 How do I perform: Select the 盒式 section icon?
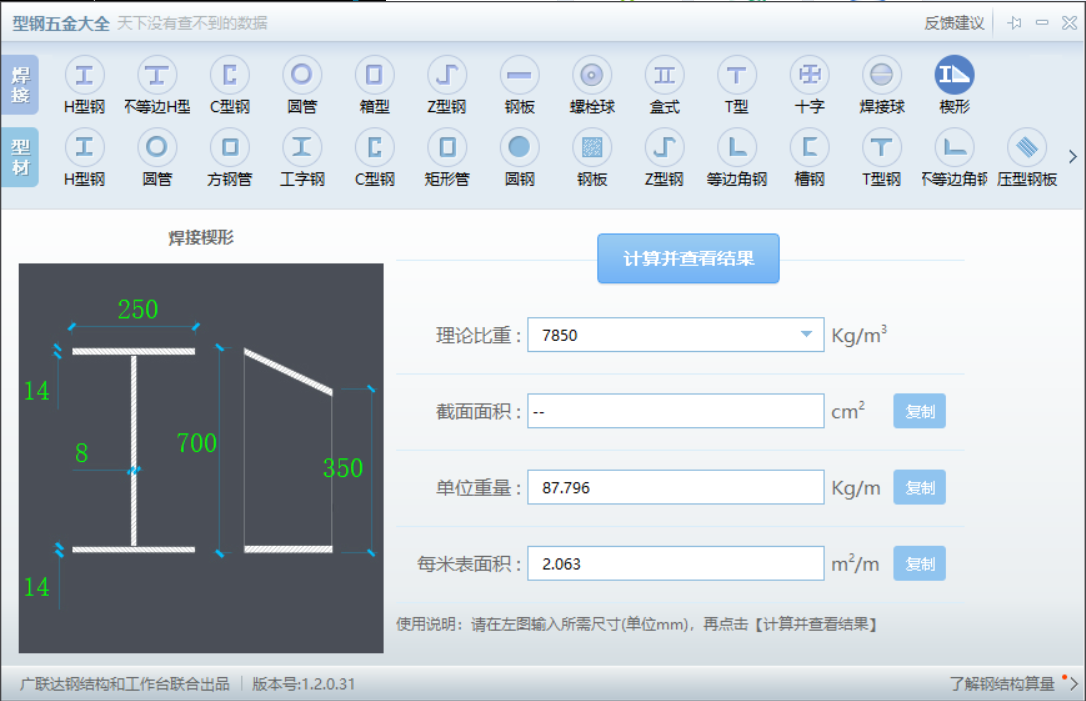664,75
